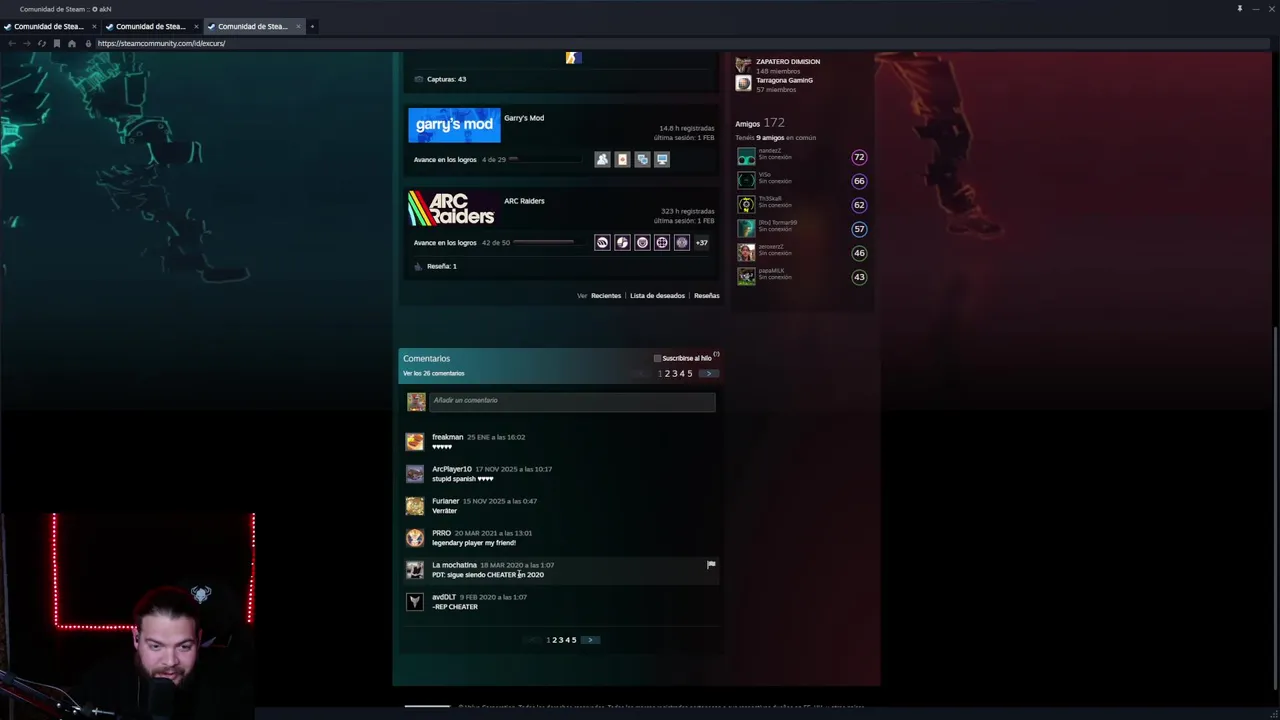Open the Capturas: 43 link
This screenshot has width=1280, height=720.
click(446, 79)
